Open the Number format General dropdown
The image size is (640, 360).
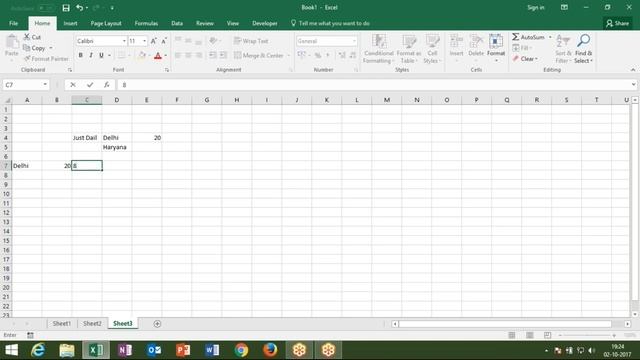pyautogui.click(x=353, y=41)
